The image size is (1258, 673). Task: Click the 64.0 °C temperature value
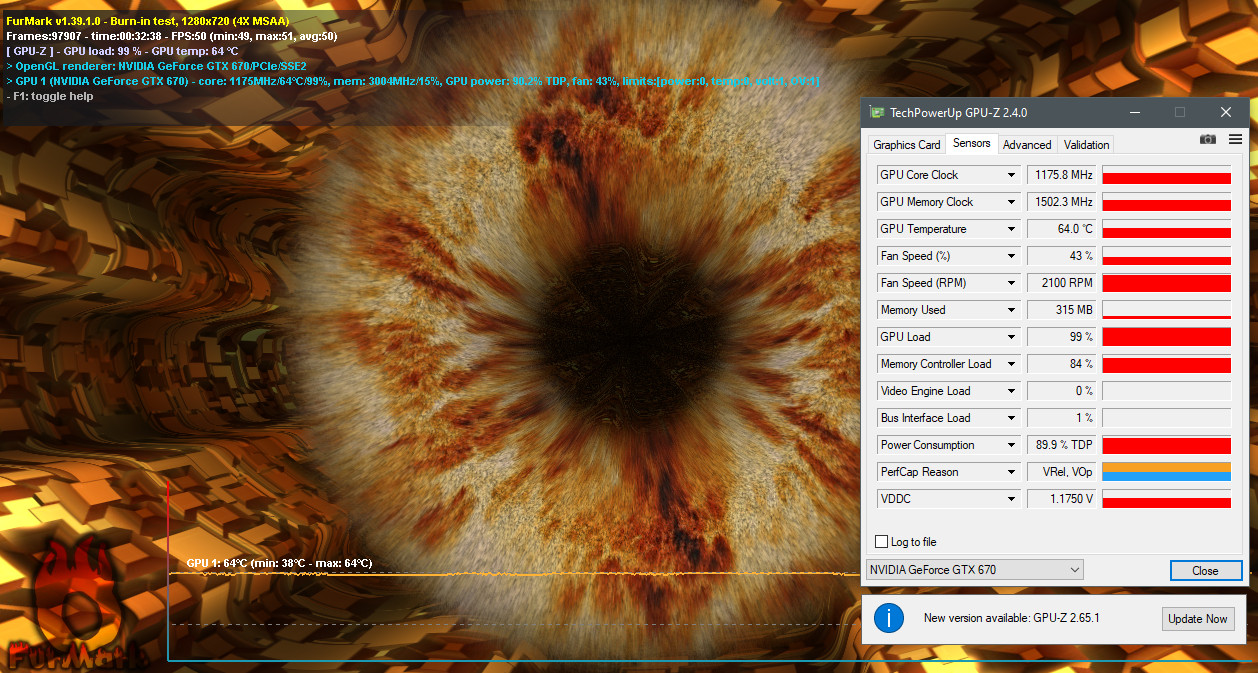tap(1062, 229)
